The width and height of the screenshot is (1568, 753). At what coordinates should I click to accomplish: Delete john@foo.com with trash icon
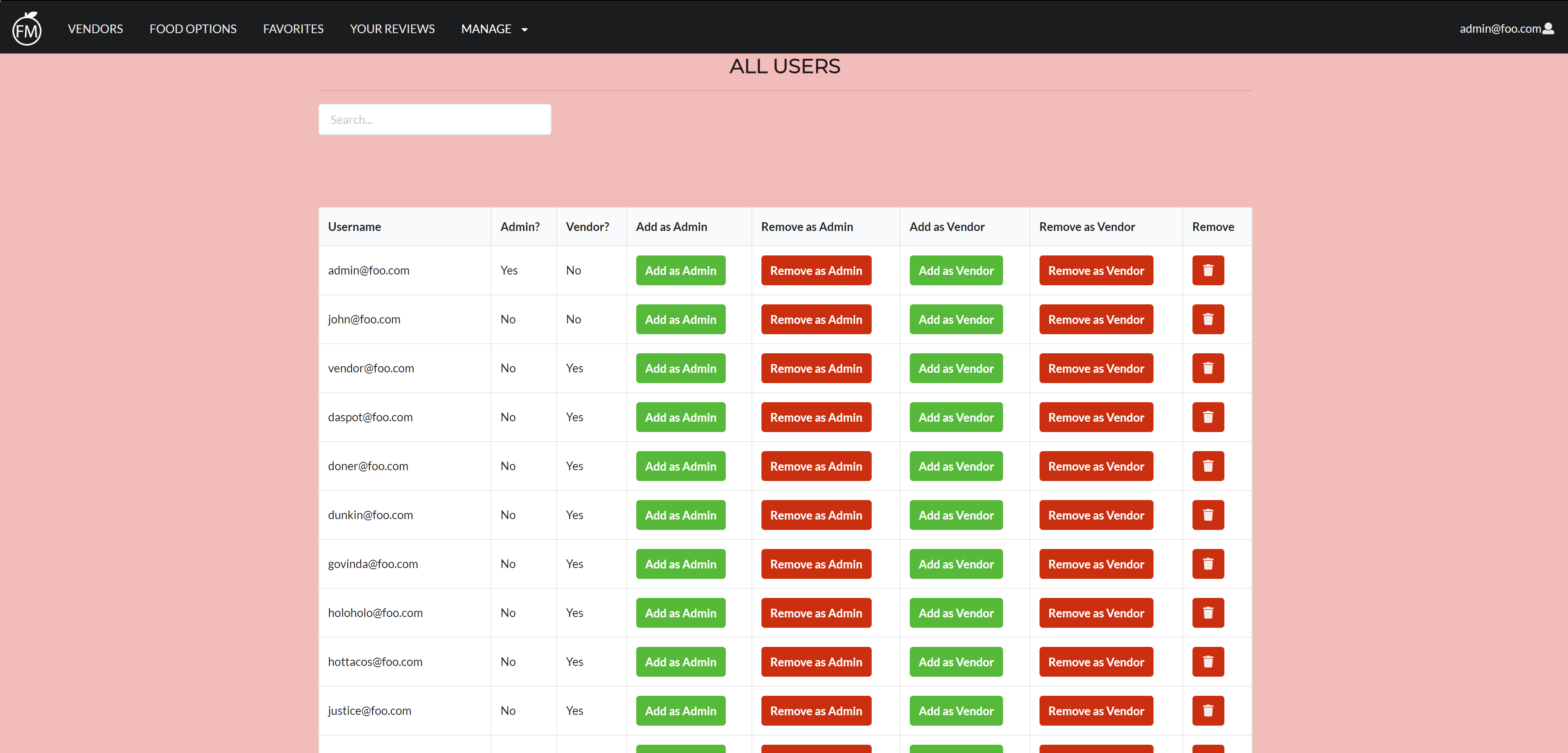click(1208, 320)
